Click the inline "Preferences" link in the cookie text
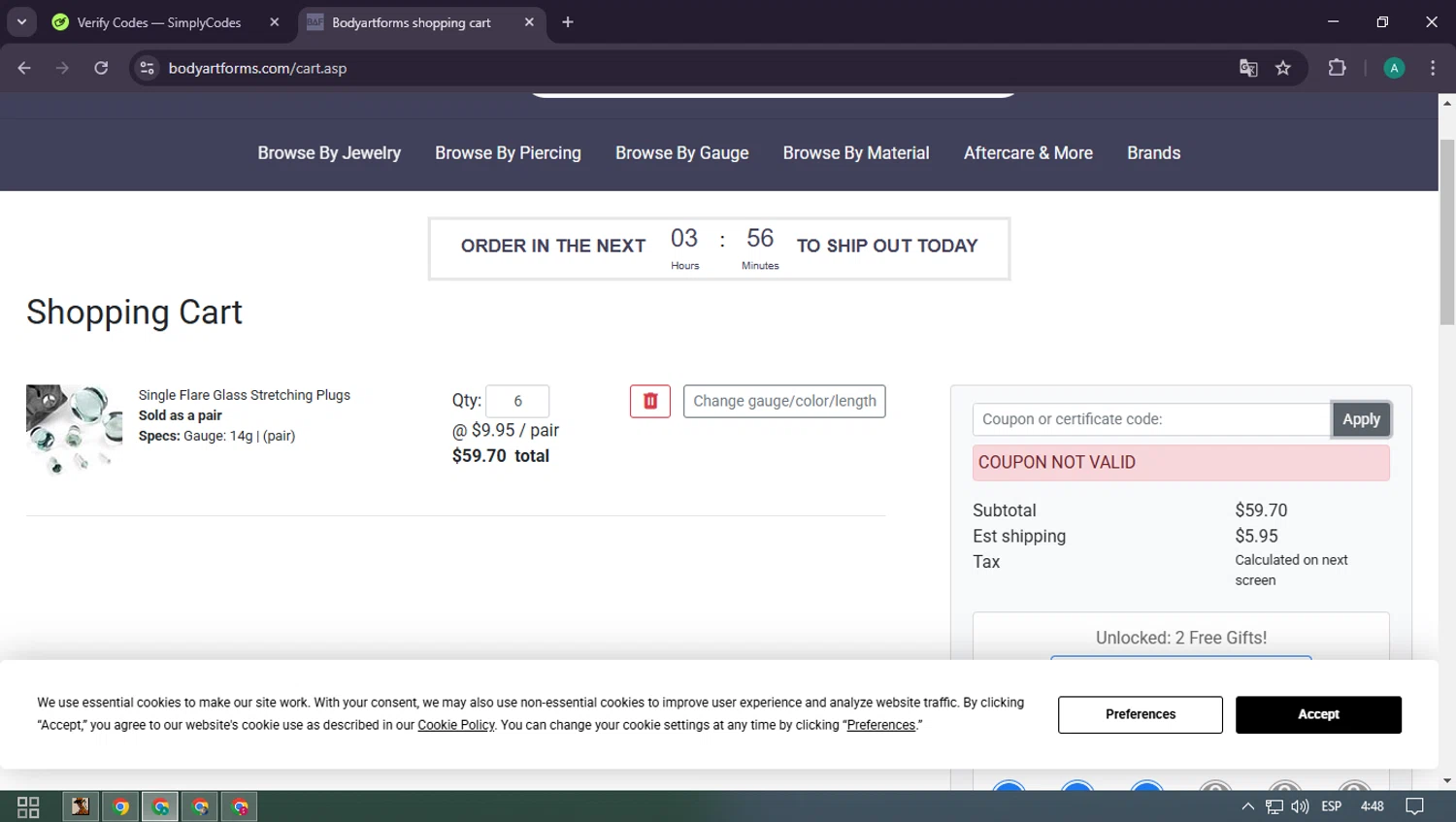The height and width of the screenshot is (822, 1456). pyautogui.click(x=880, y=725)
